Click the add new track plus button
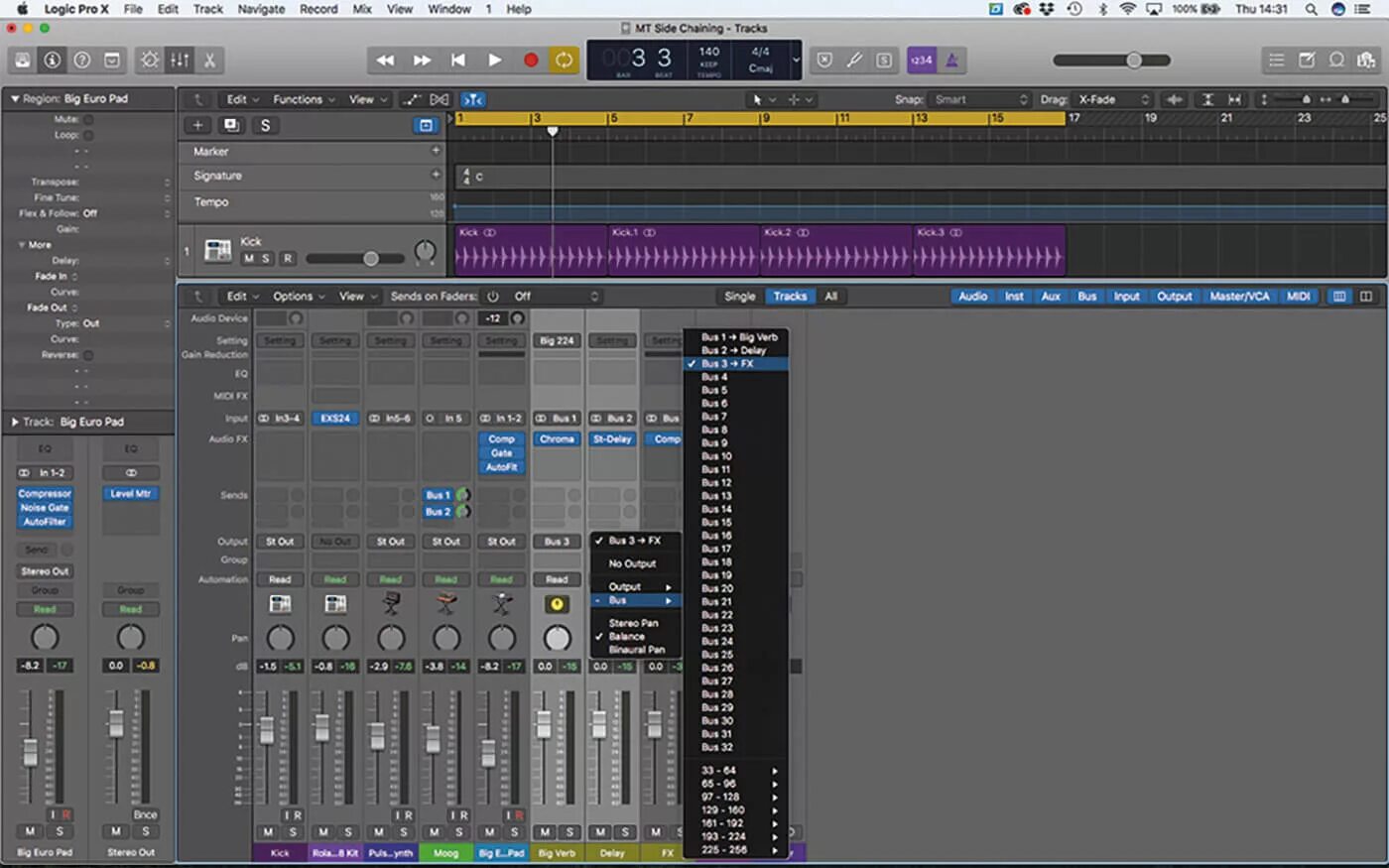This screenshot has height=868, width=1389. [x=197, y=125]
